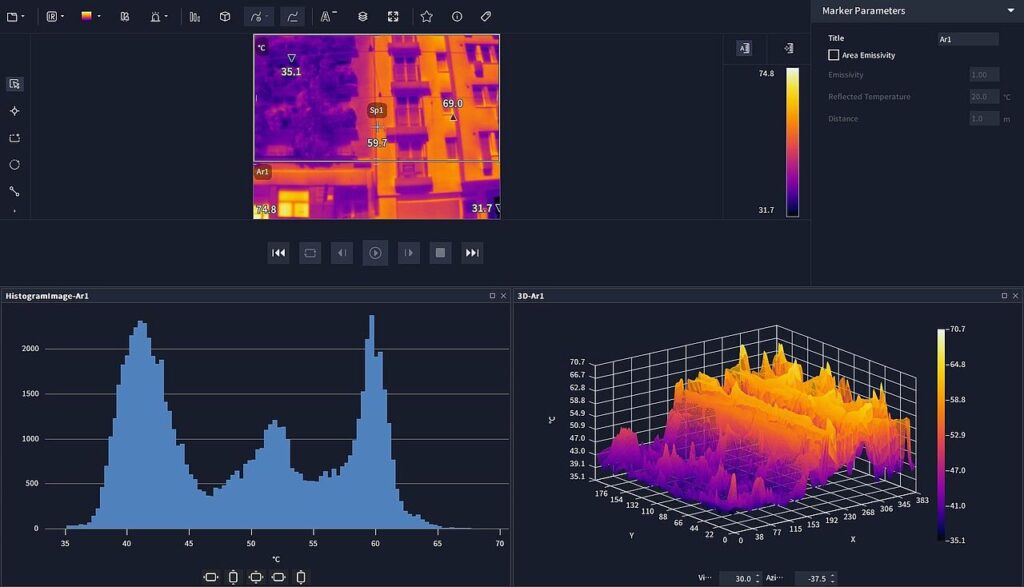Adjust the view angle stepper arrows
This screenshot has height=587, width=1024.
point(758,579)
